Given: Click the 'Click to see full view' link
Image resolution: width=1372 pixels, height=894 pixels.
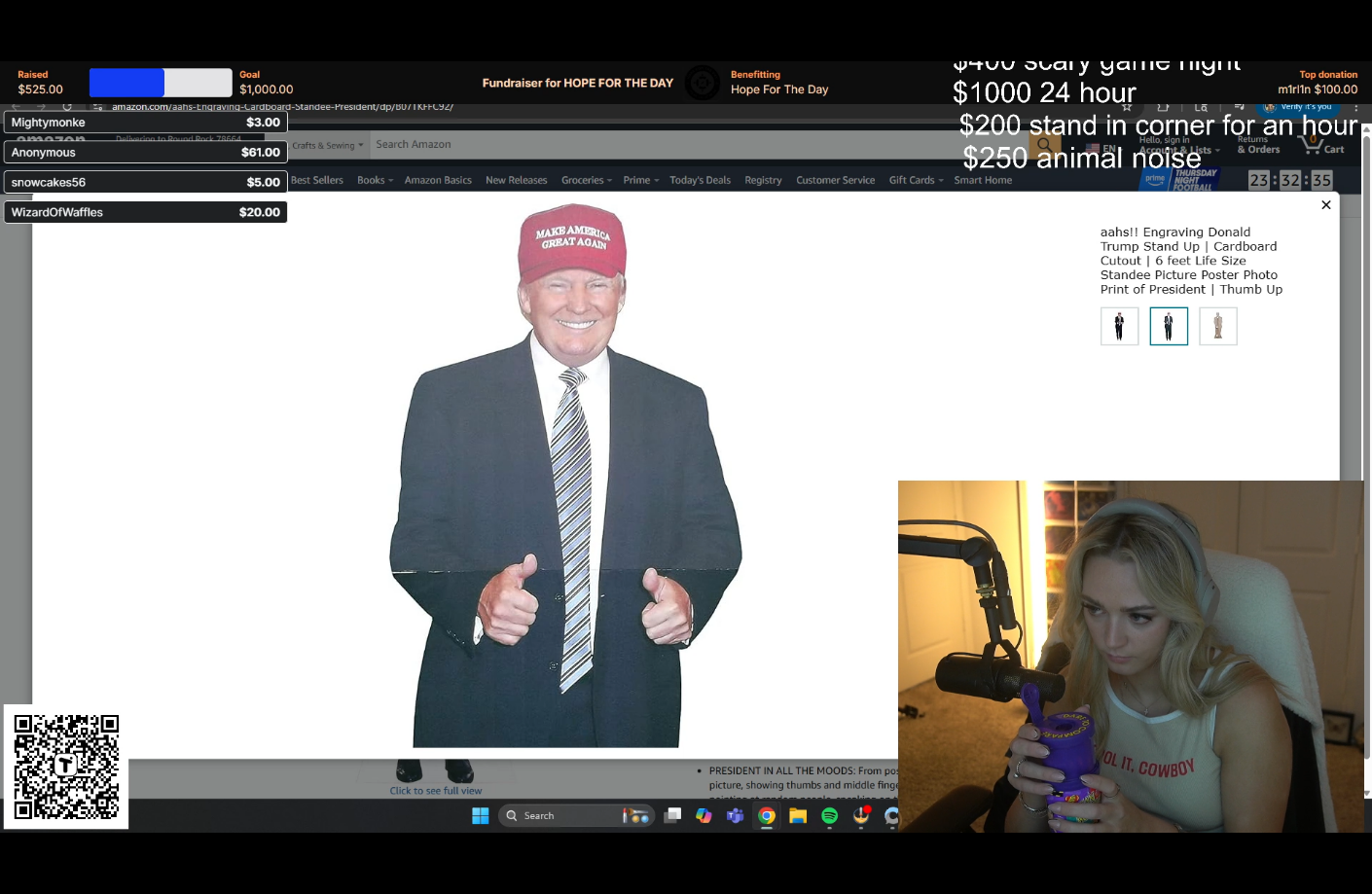Looking at the screenshot, I should [436, 791].
